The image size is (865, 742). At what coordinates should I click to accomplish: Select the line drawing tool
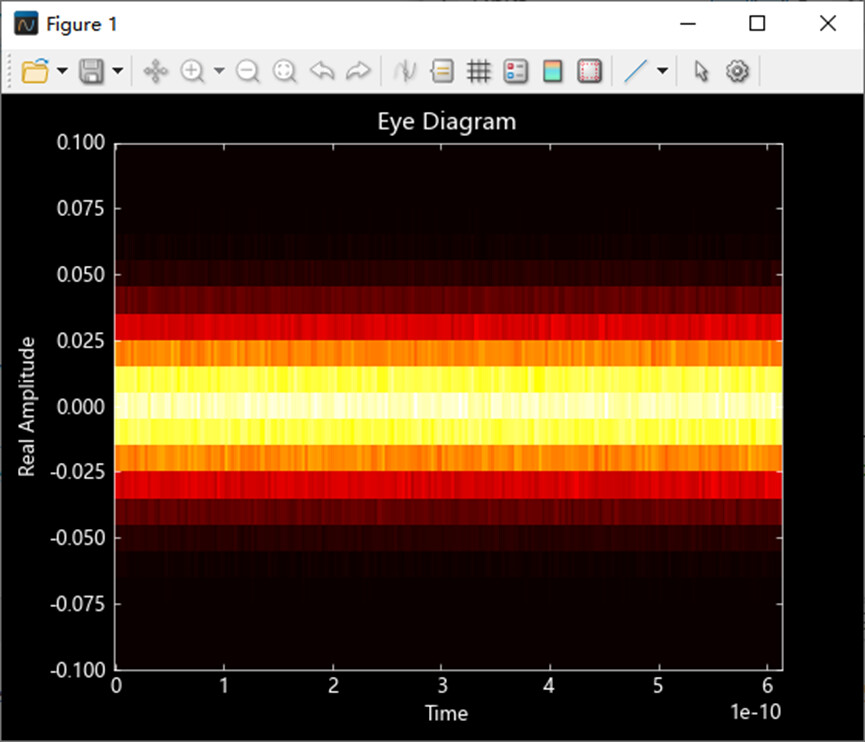(x=636, y=71)
